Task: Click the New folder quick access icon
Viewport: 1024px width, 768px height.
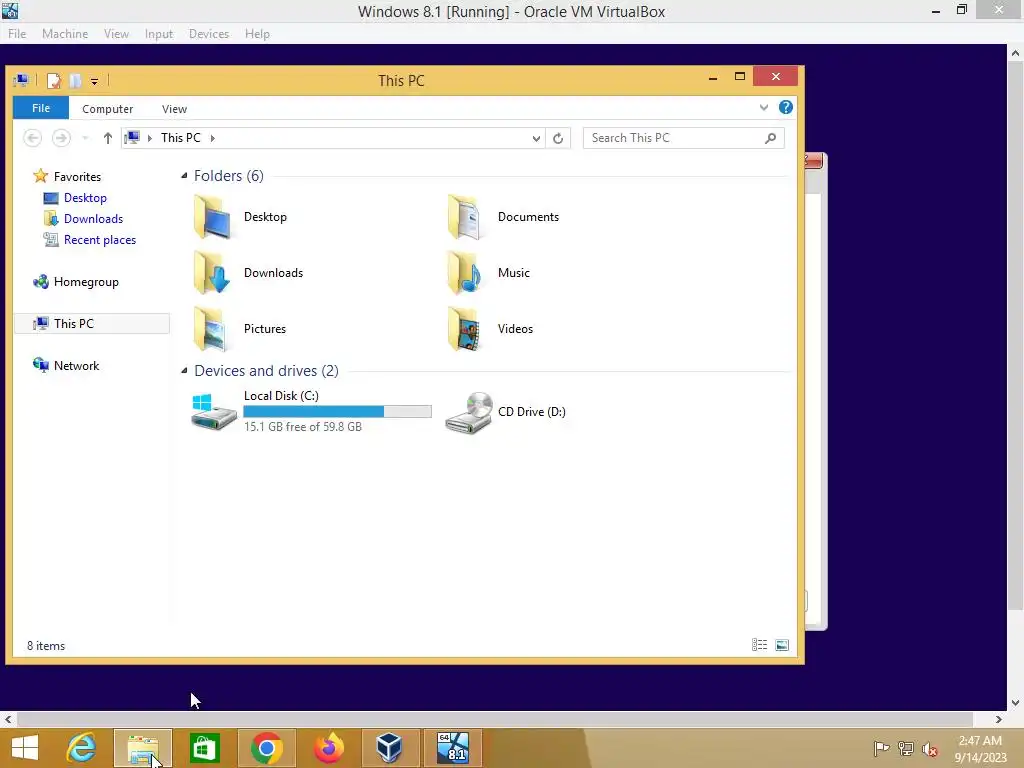Action: 75,81
